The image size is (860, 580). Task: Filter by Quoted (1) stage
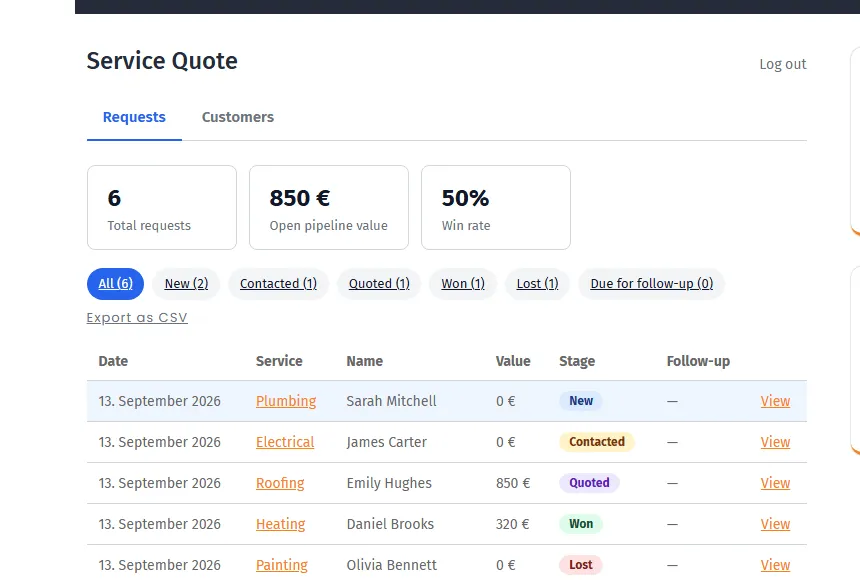coord(379,284)
